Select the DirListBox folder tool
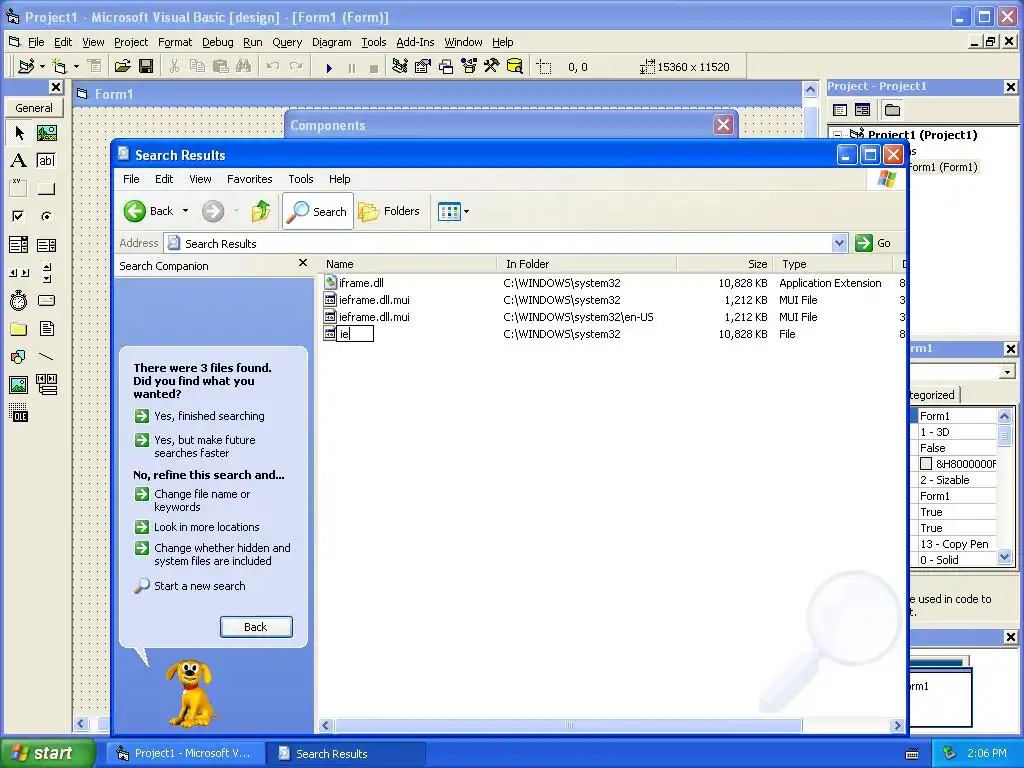Viewport: 1024px width, 768px height. (19, 328)
